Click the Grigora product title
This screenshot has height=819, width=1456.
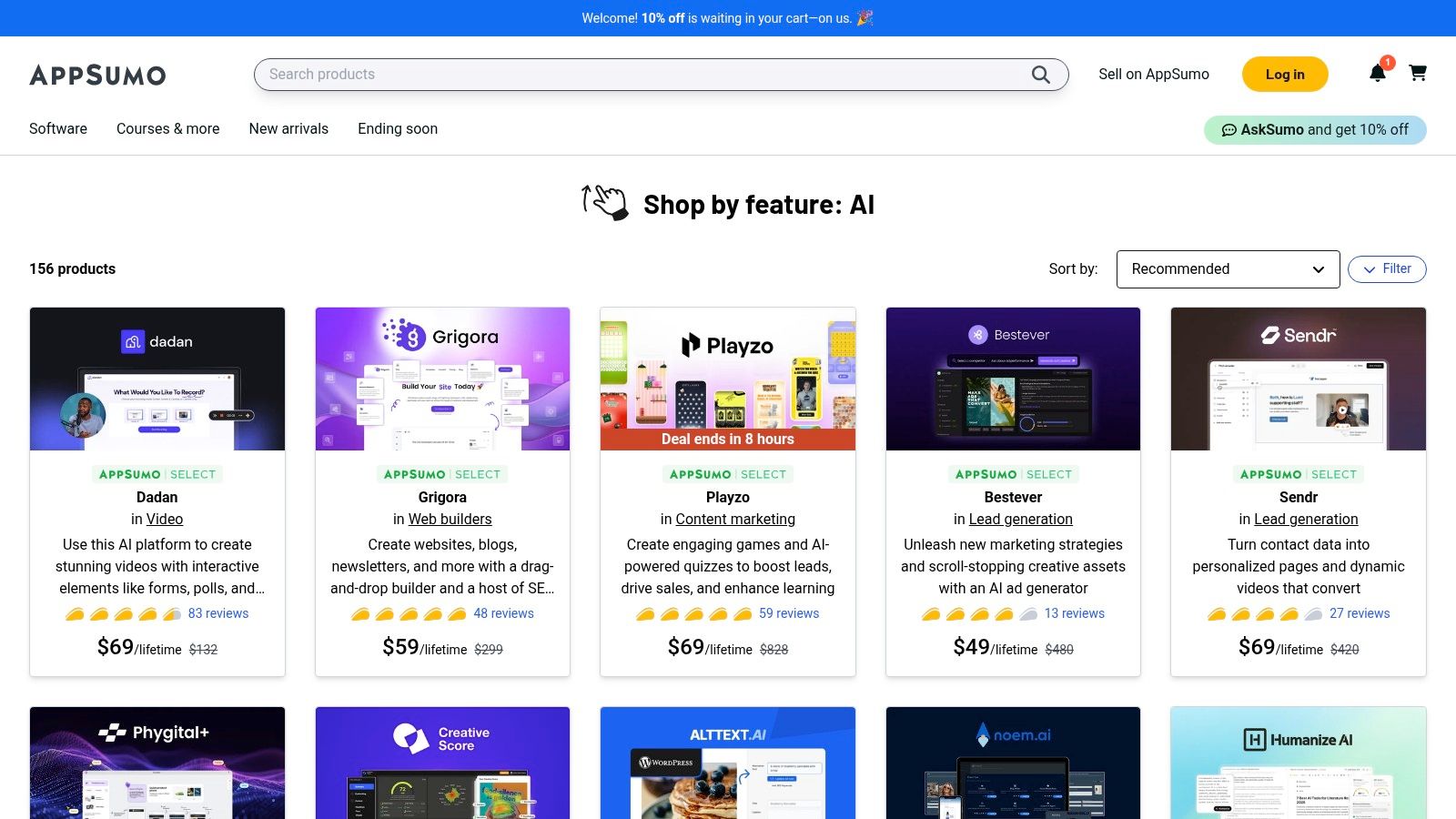click(442, 498)
